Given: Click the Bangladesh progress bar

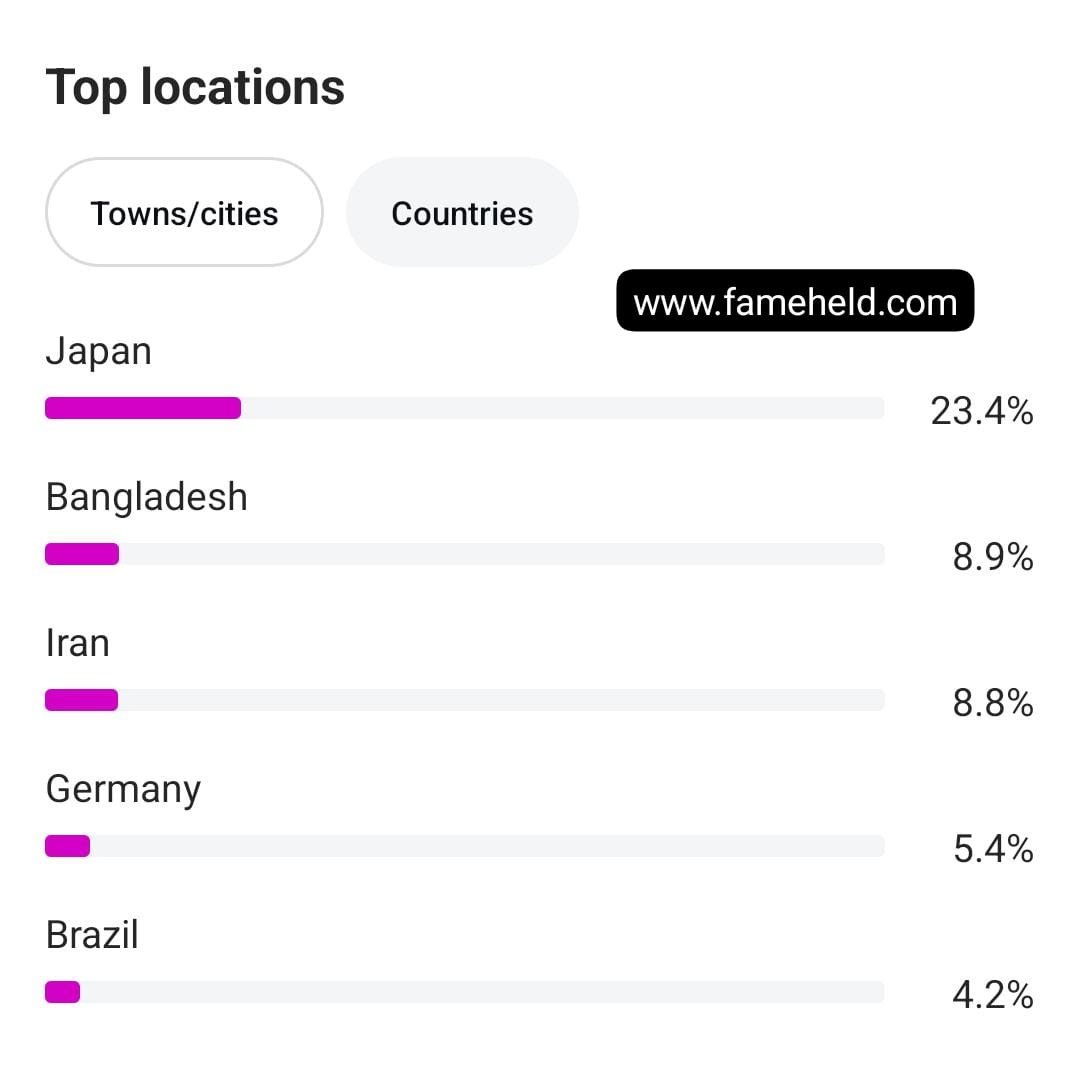Looking at the screenshot, I should pos(465,554).
